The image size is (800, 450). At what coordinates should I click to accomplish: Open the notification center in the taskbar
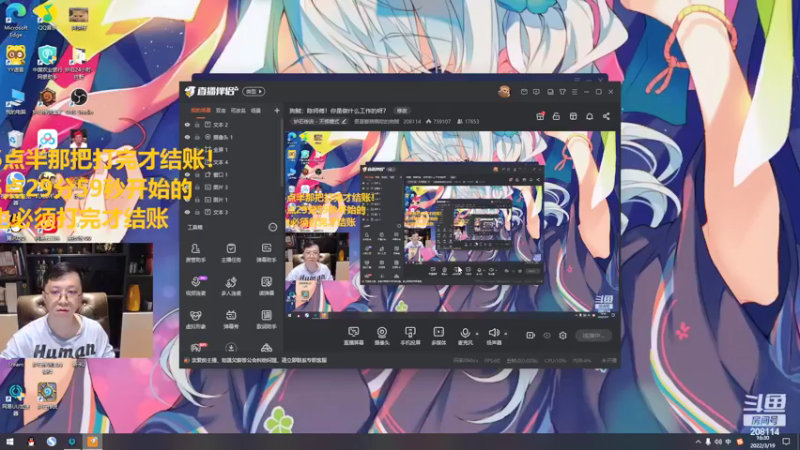pos(786,442)
